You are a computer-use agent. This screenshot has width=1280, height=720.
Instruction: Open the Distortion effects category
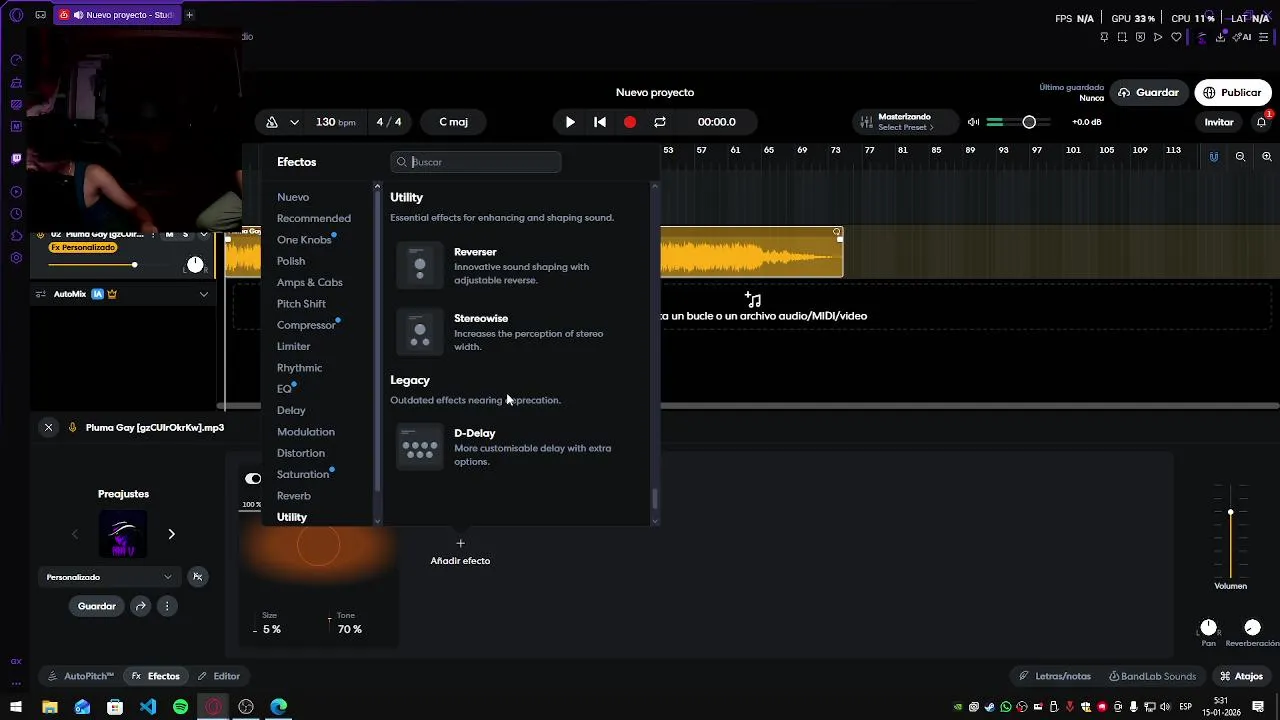(x=301, y=453)
